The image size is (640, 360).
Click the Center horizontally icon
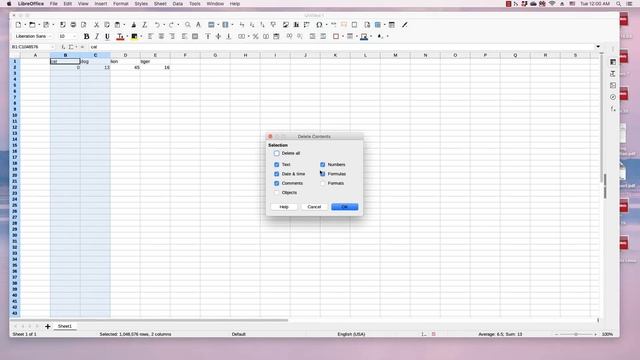(x=162, y=36)
